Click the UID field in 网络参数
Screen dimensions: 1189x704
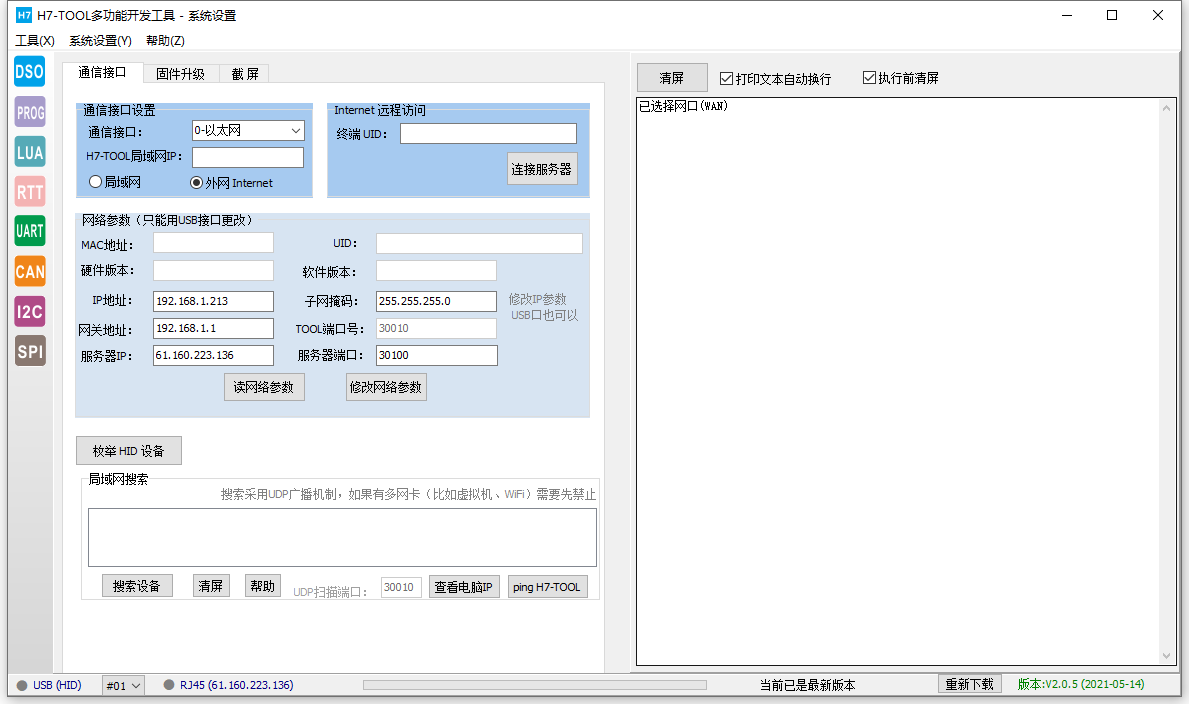pos(479,243)
